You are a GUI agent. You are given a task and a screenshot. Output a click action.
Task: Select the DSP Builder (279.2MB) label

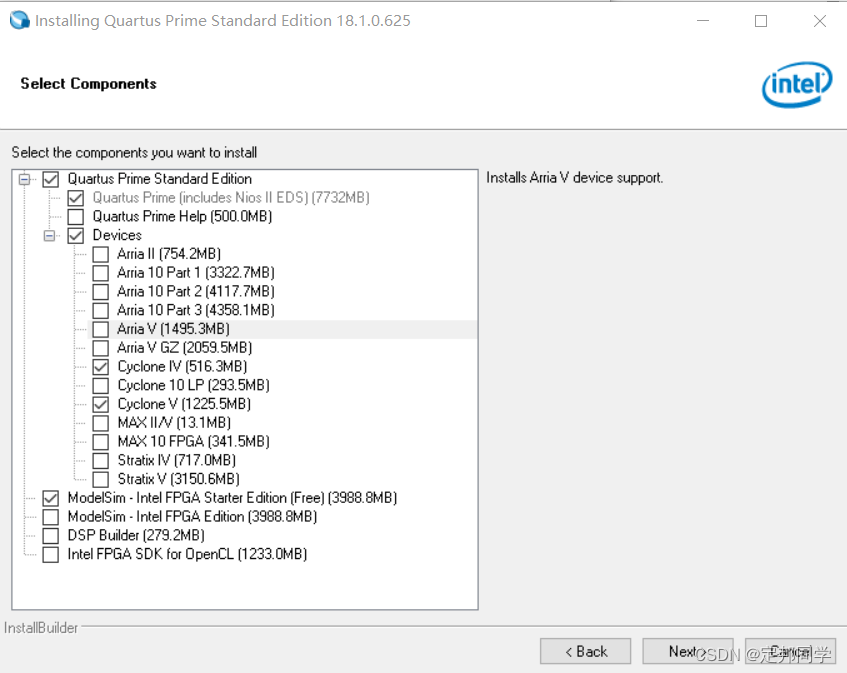(x=136, y=536)
